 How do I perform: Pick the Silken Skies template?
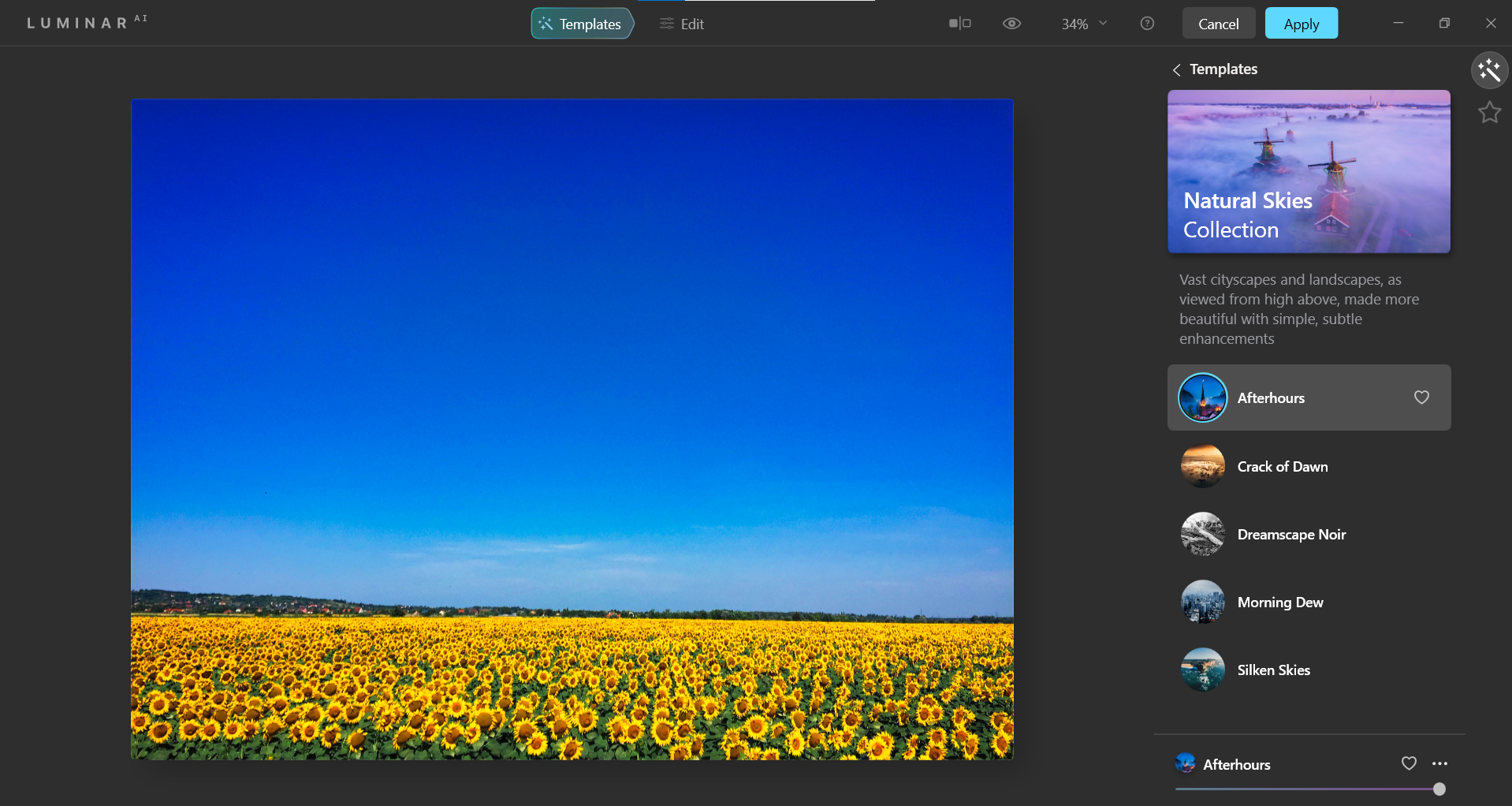point(1273,670)
